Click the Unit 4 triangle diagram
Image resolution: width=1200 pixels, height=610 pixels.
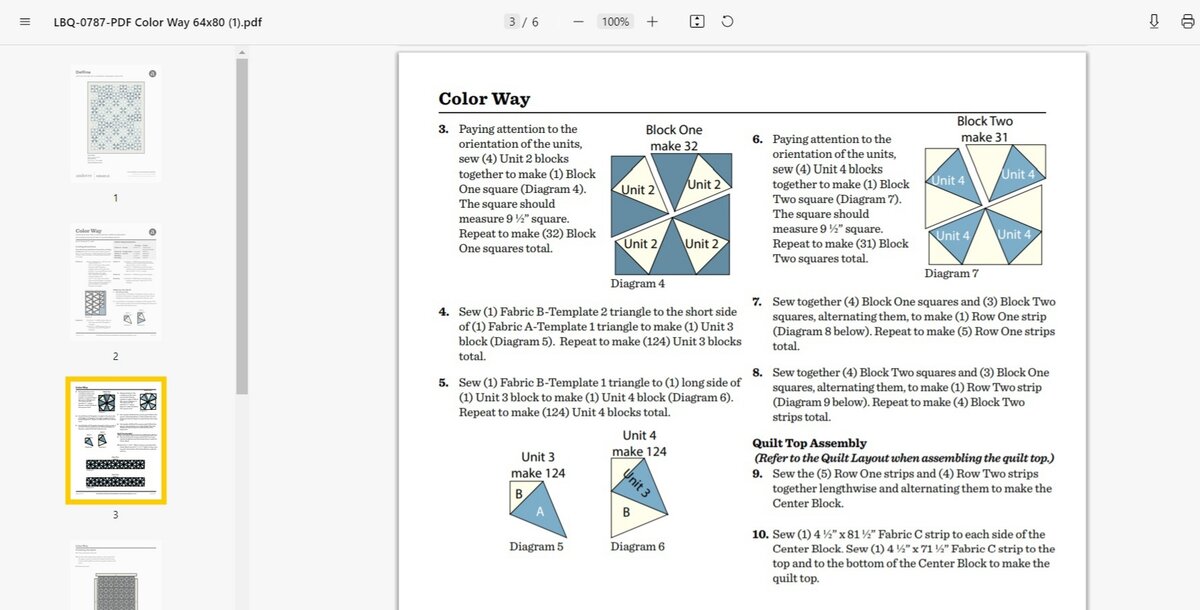[637, 498]
